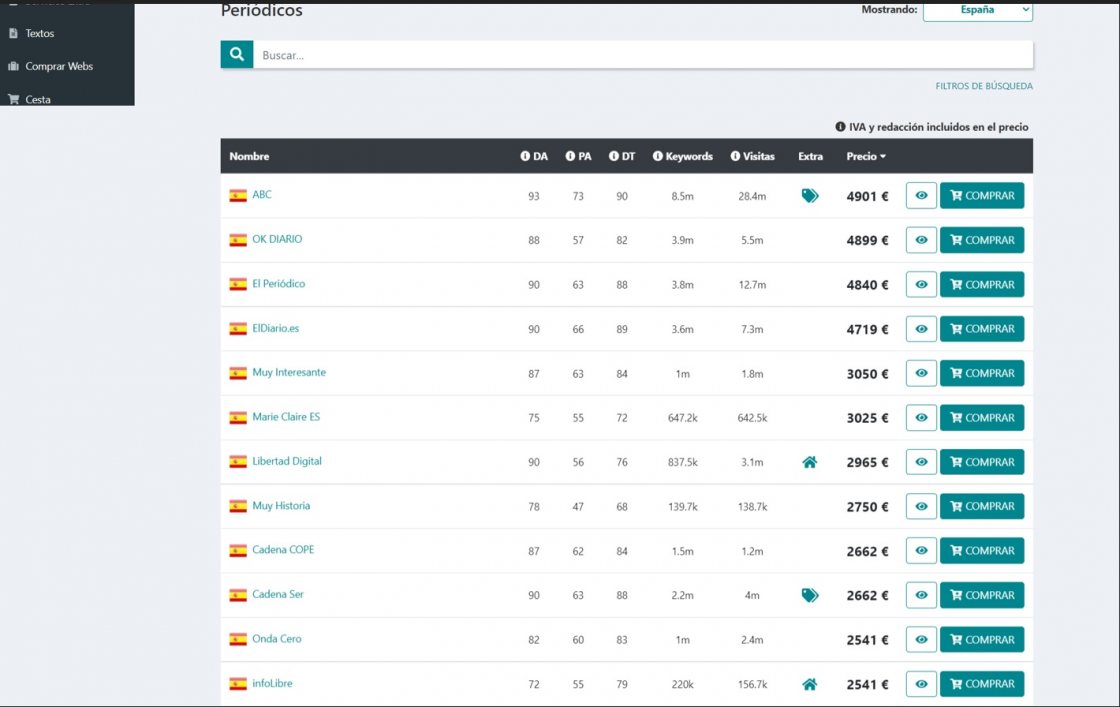
Task: Click COMPRAR button for Onda Cero
Action: [x=982, y=639]
